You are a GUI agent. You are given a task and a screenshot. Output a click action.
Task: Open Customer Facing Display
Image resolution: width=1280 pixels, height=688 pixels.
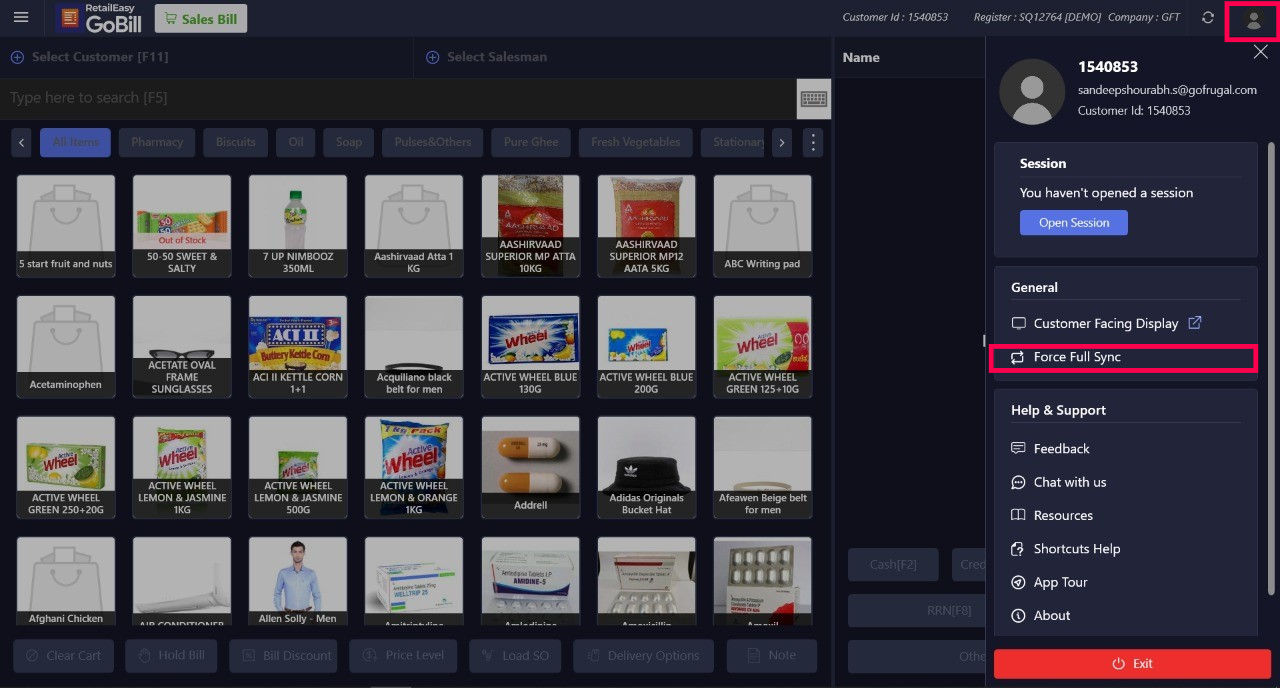[x=1106, y=323]
